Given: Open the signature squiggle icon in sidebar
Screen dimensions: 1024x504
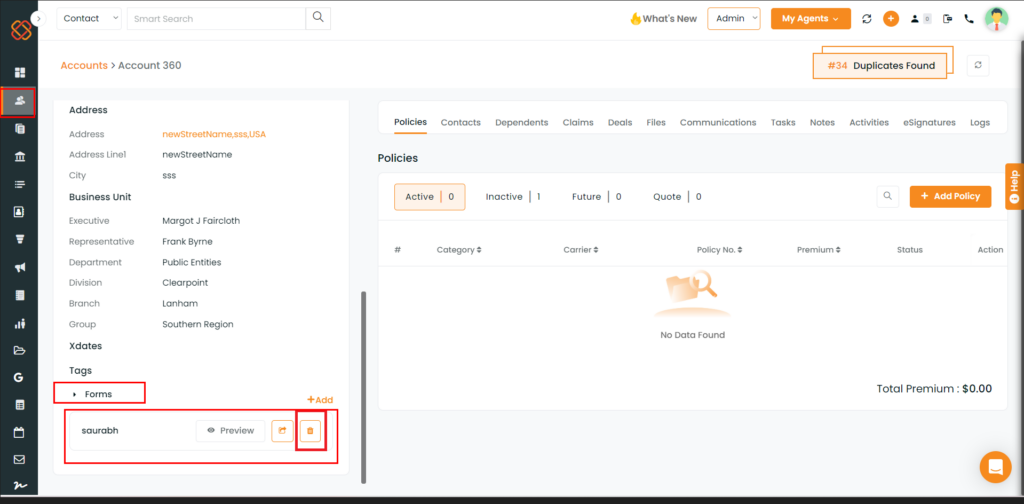Looking at the screenshot, I should coord(20,488).
